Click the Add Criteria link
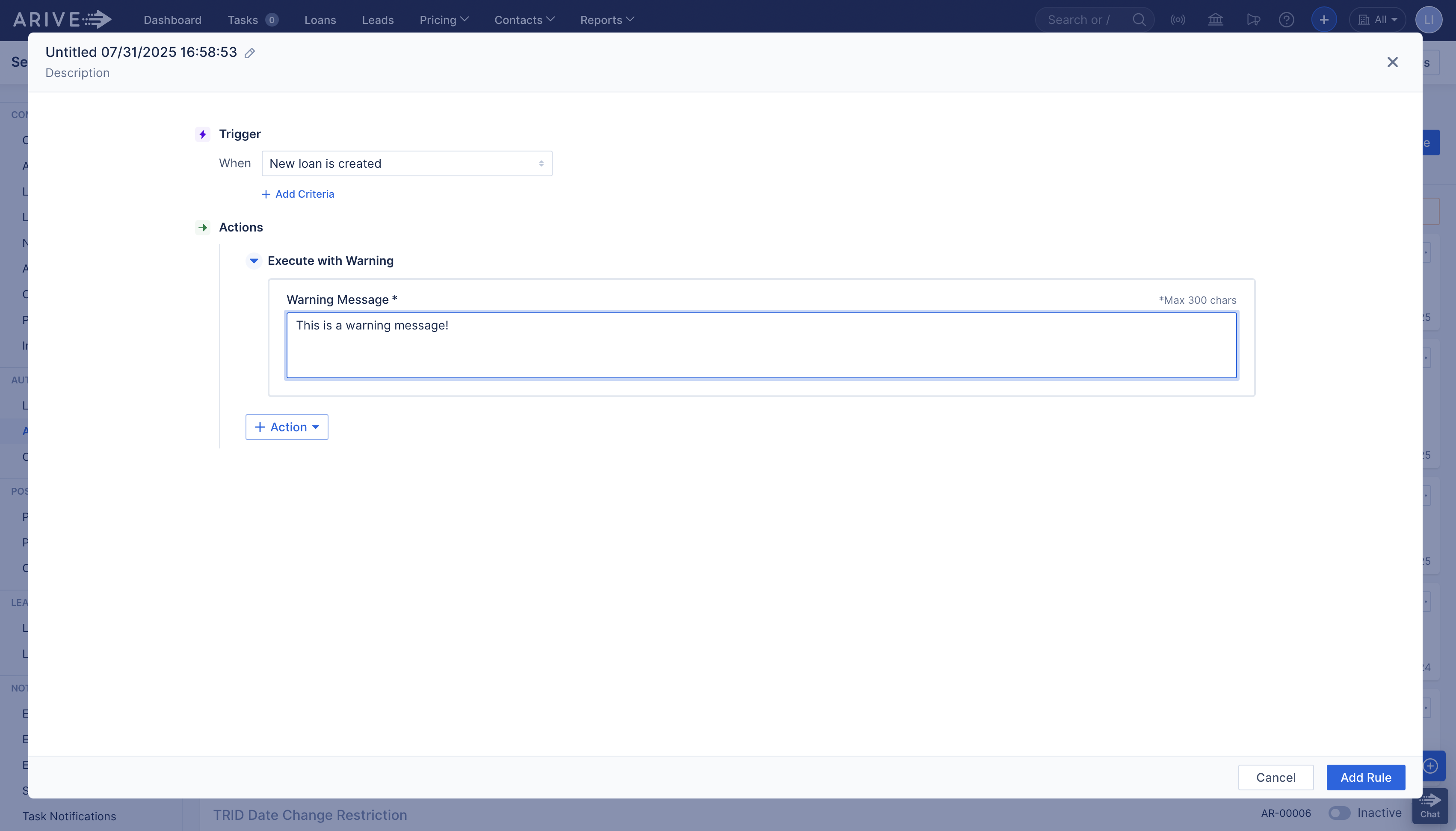The image size is (1456, 831). pos(298,194)
